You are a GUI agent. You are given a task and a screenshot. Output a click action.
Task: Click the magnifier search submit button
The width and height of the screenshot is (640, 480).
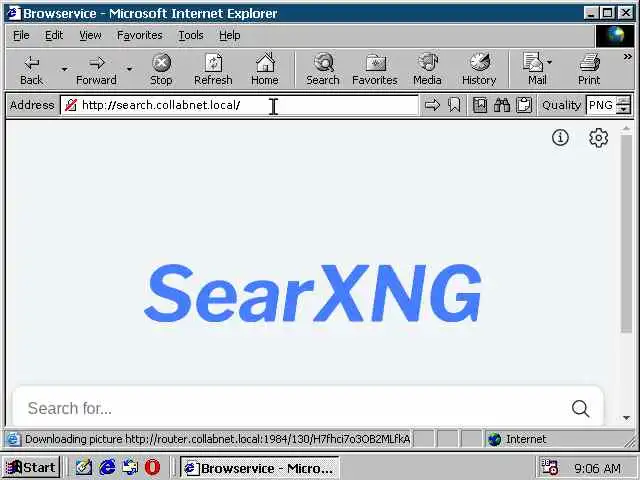(580, 408)
